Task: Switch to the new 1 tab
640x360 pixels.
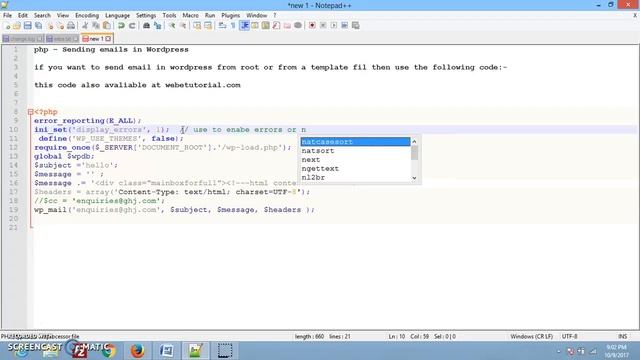Action: (x=96, y=39)
